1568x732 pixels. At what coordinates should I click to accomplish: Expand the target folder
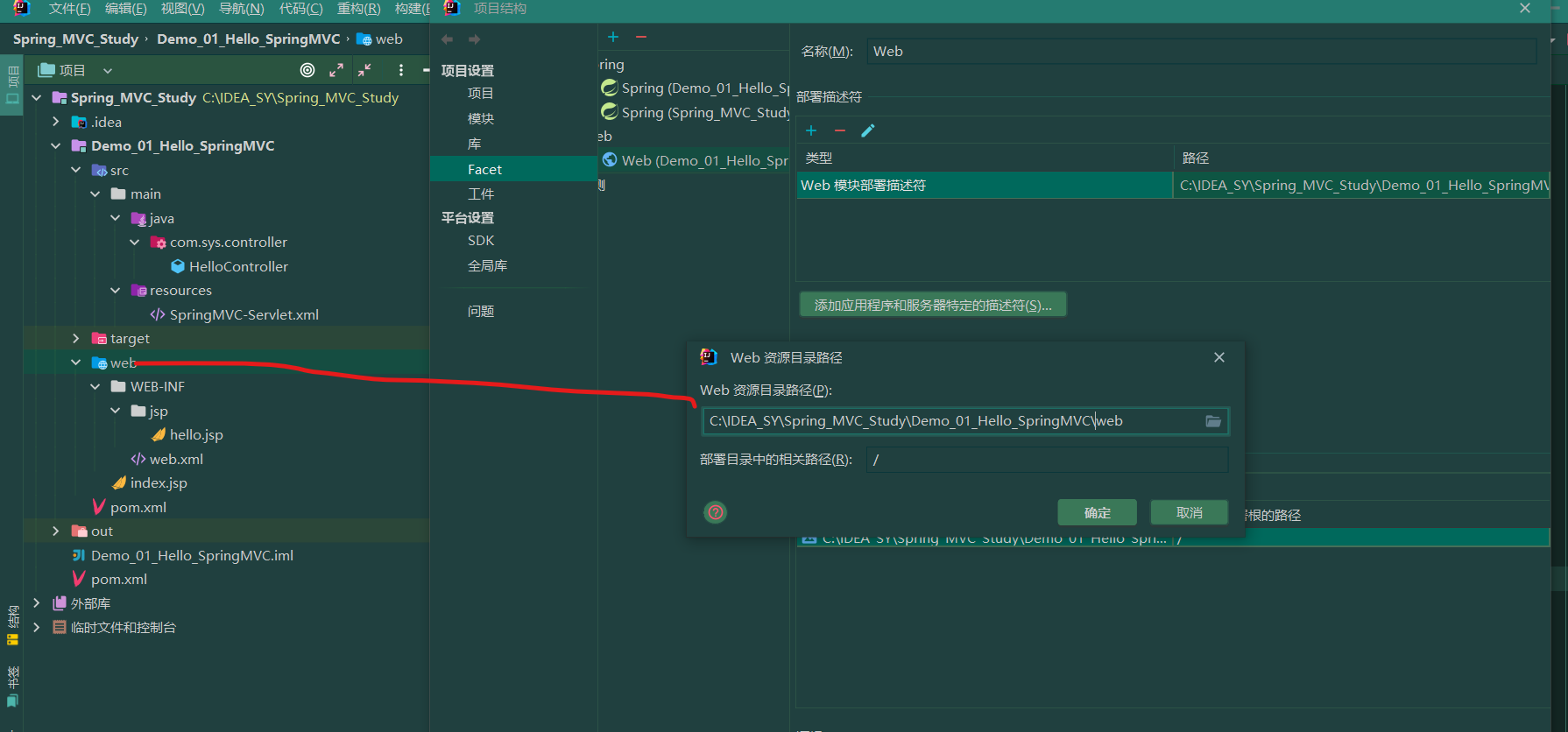click(76, 338)
